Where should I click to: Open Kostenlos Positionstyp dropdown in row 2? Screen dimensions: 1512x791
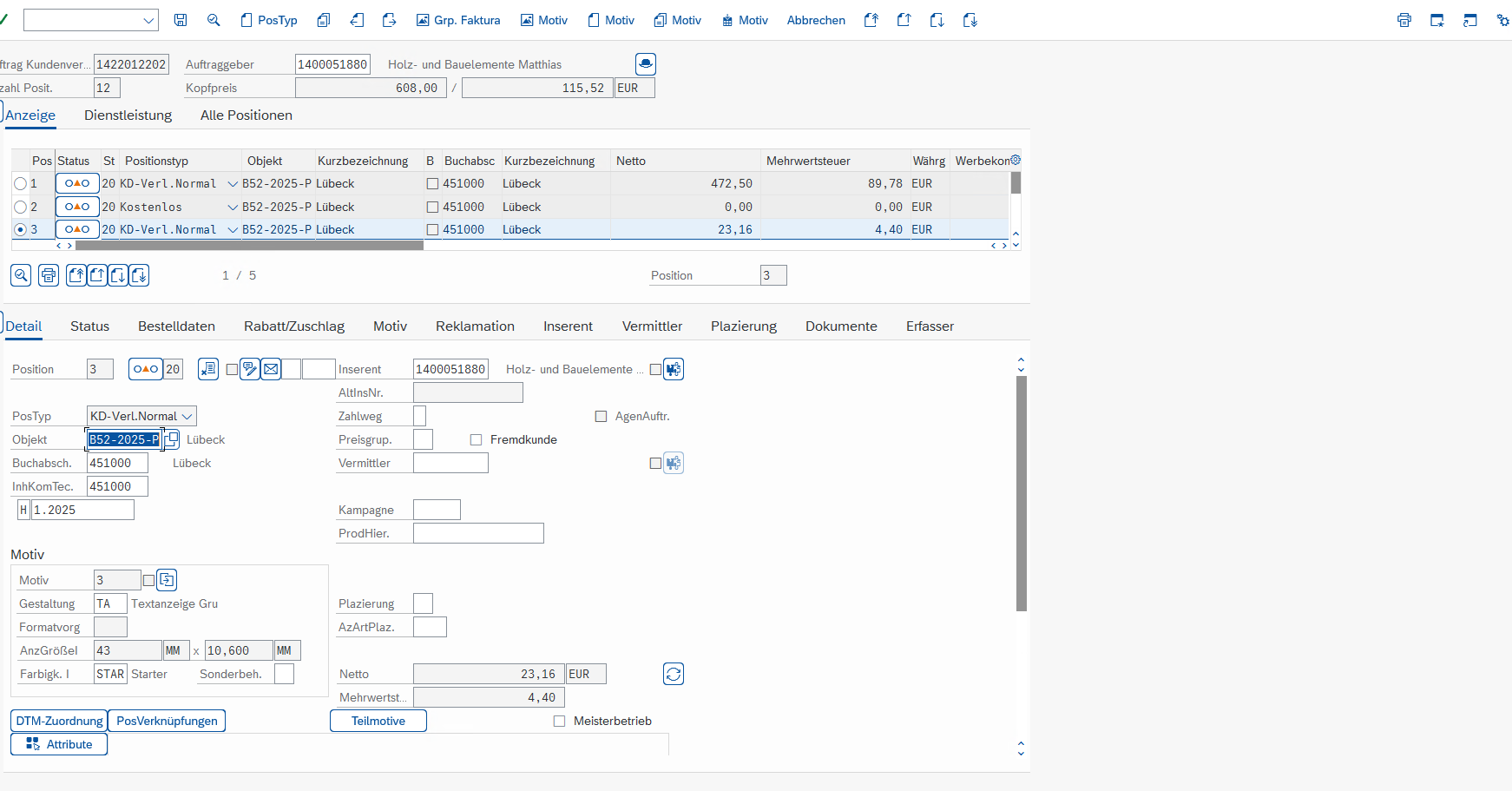coord(233,207)
